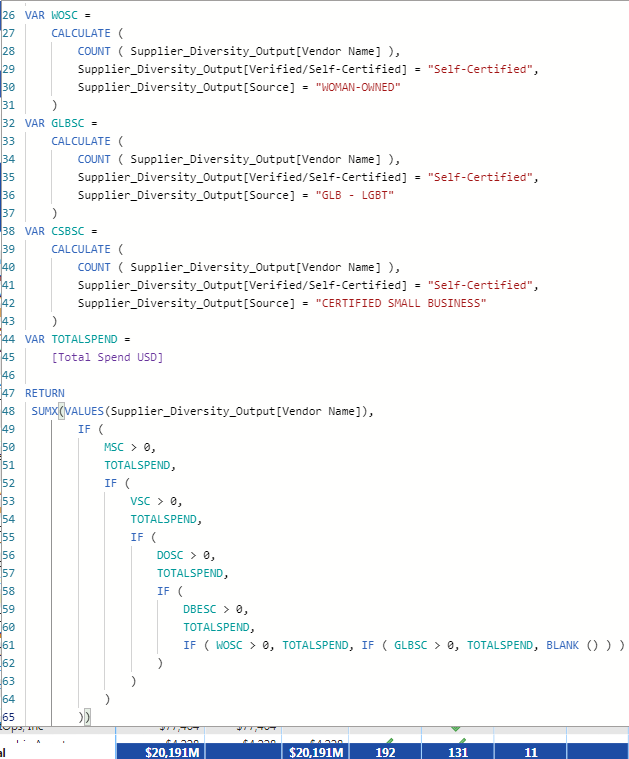Click line number 46 in the gutter

(x=9, y=375)
